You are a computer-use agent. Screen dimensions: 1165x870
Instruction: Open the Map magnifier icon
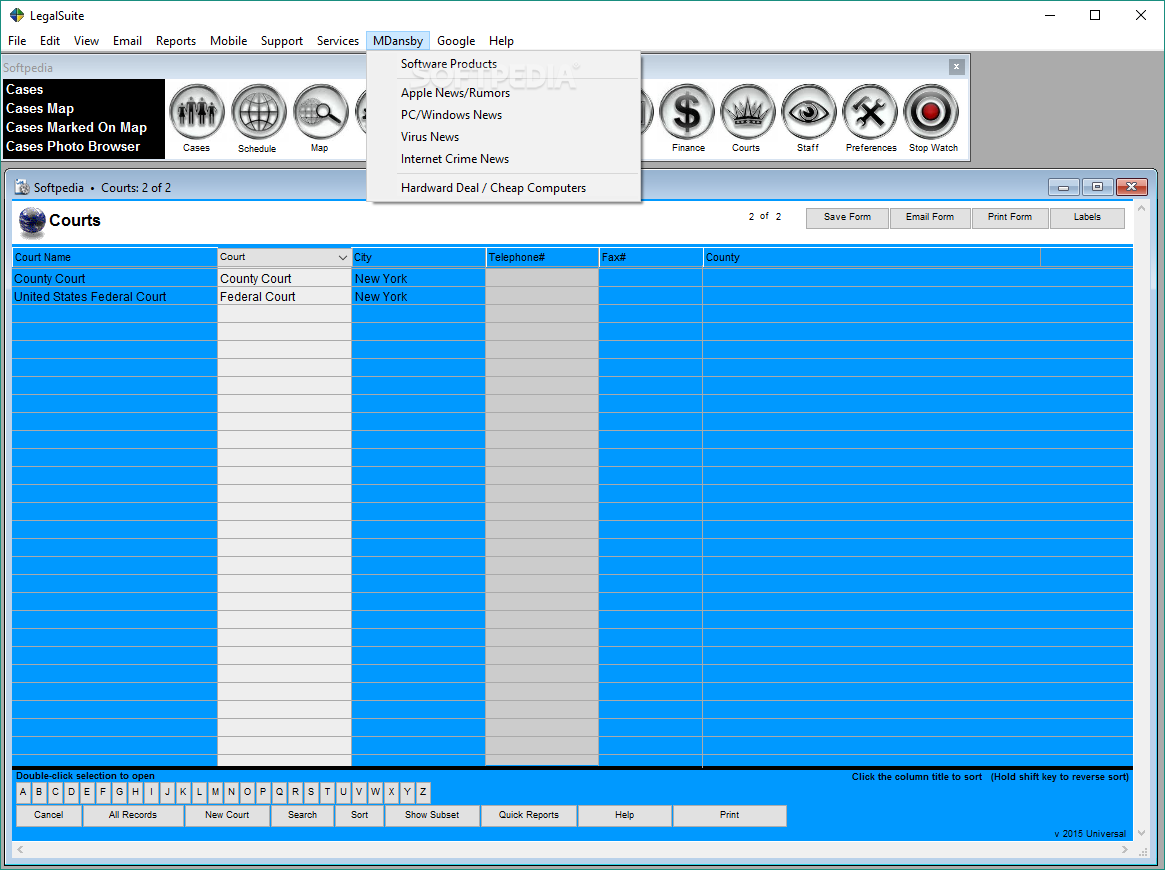(x=320, y=112)
